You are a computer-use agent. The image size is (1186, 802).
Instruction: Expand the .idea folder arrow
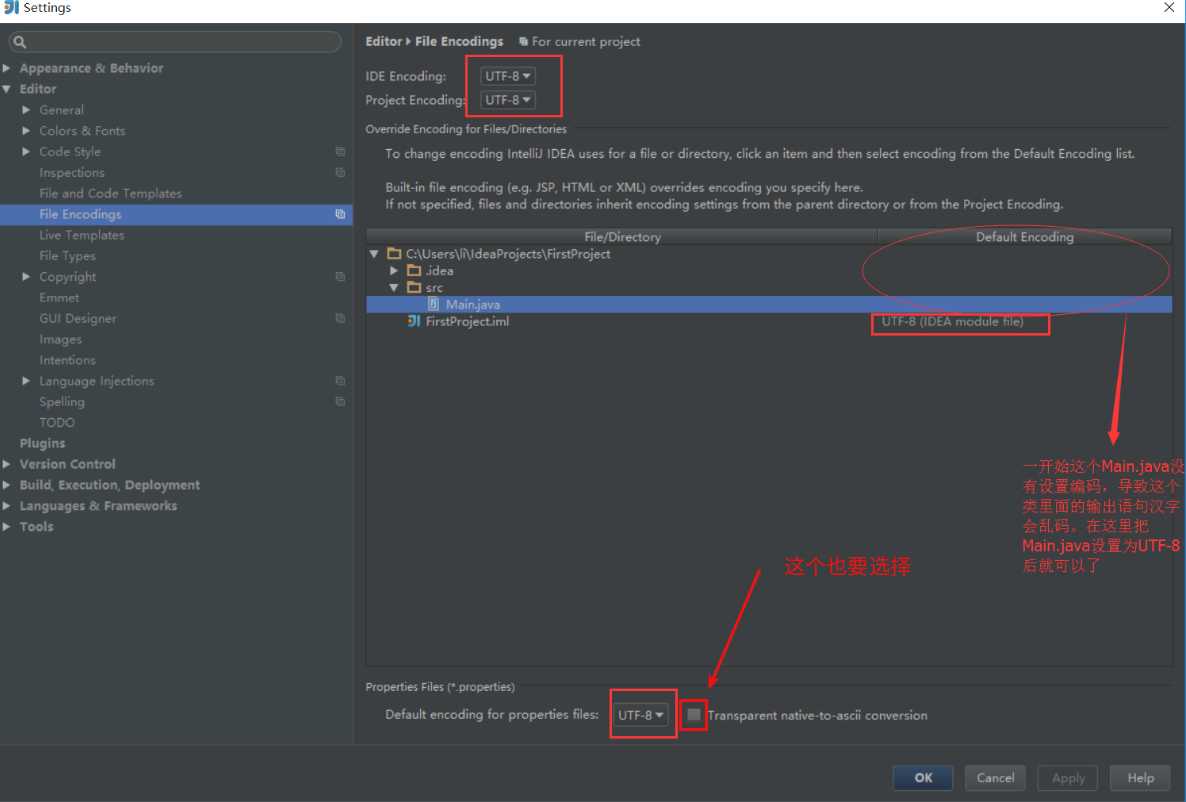point(394,270)
